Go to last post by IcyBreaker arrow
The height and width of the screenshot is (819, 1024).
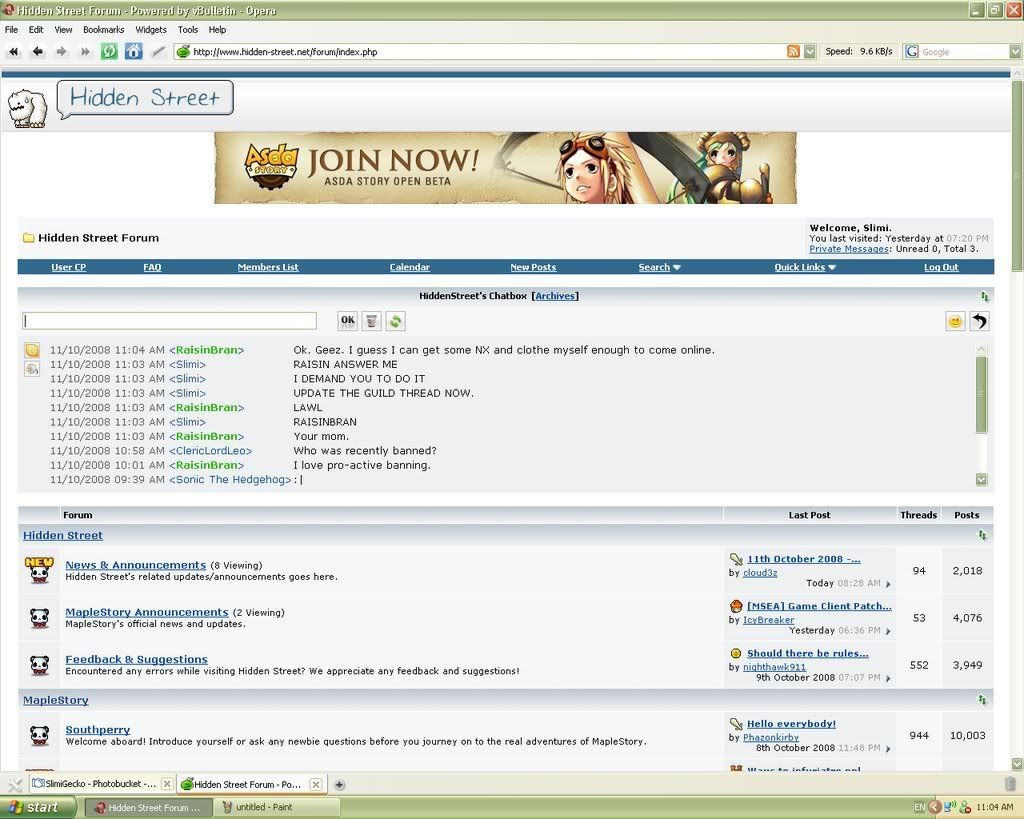pyautogui.click(x=888, y=631)
